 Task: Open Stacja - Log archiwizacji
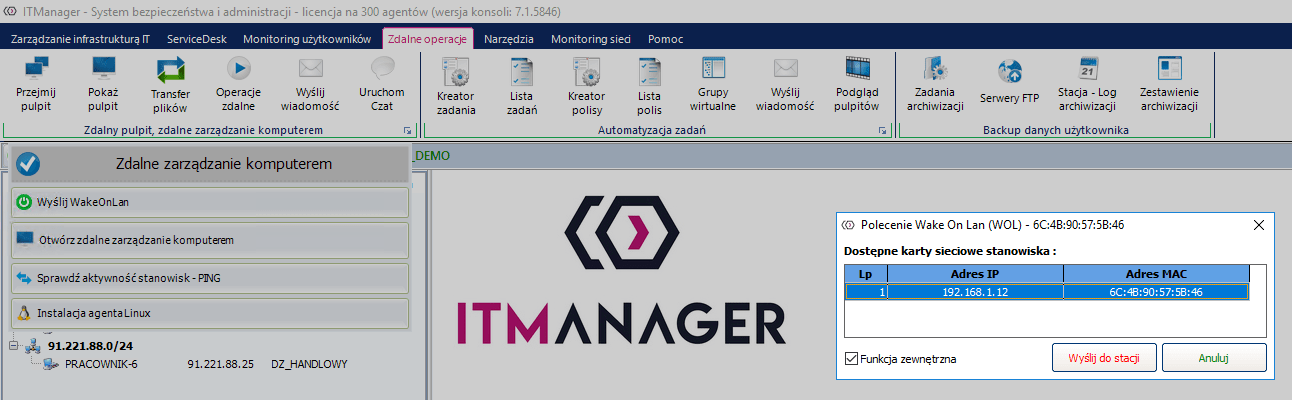pyautogui.click(x=1087, y=84)
